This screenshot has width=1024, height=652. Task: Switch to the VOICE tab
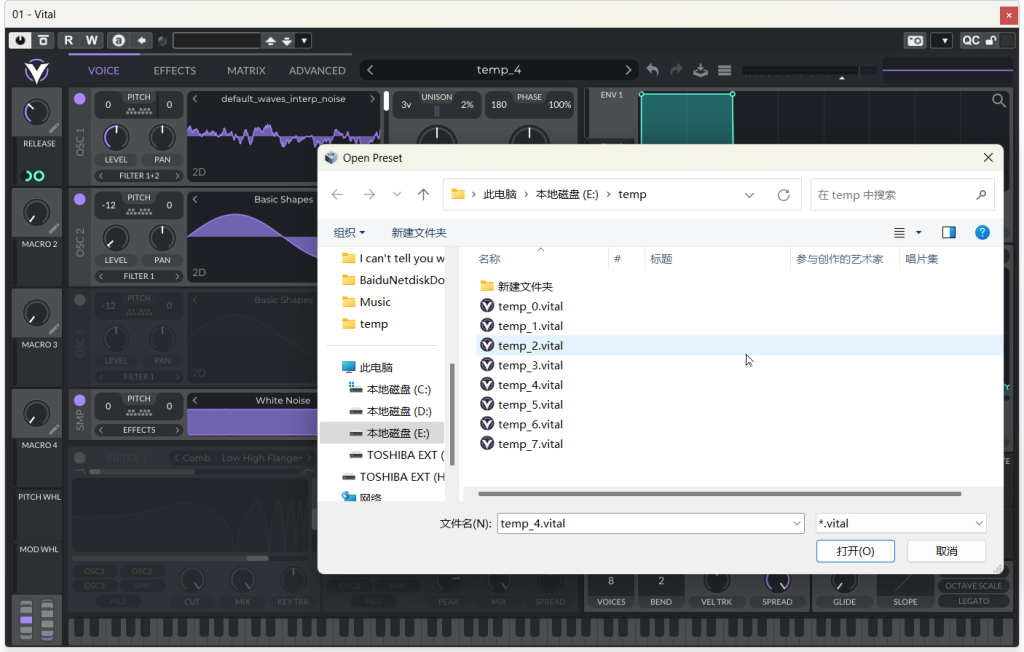104,71
